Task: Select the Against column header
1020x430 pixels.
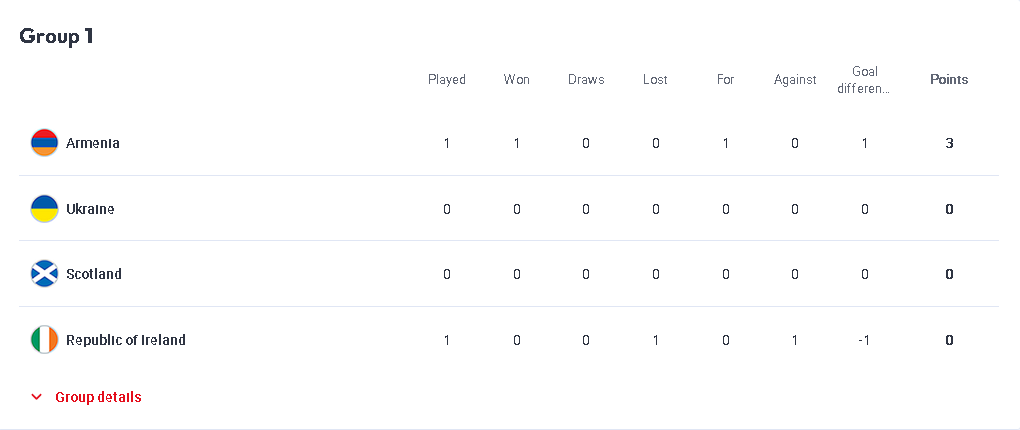Action: 795,79
